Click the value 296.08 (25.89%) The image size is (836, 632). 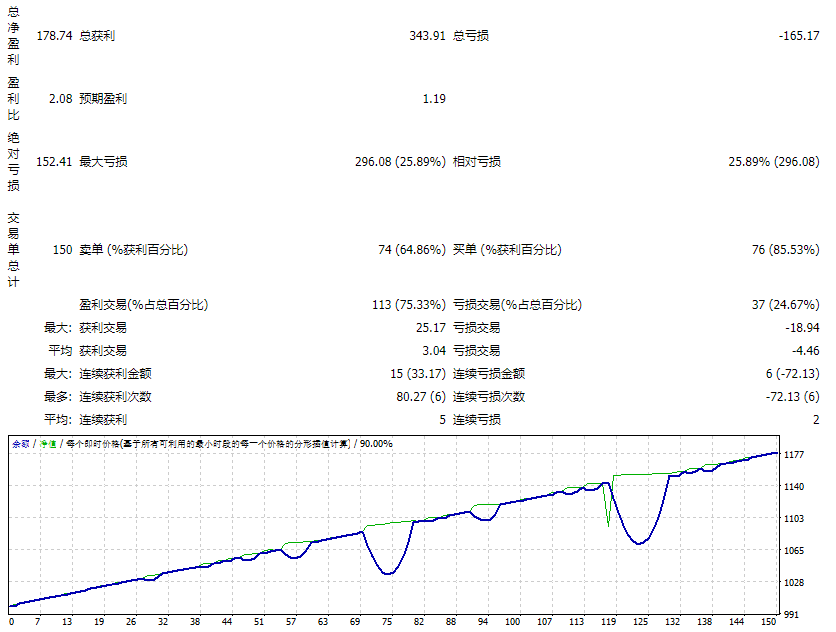pos(400,162)
